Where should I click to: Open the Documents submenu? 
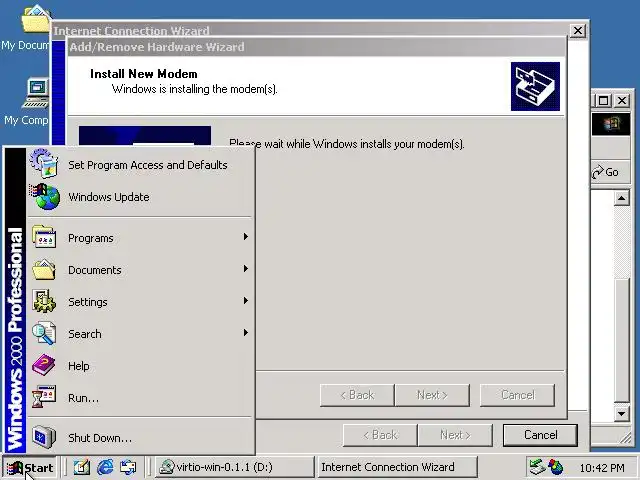140,270
